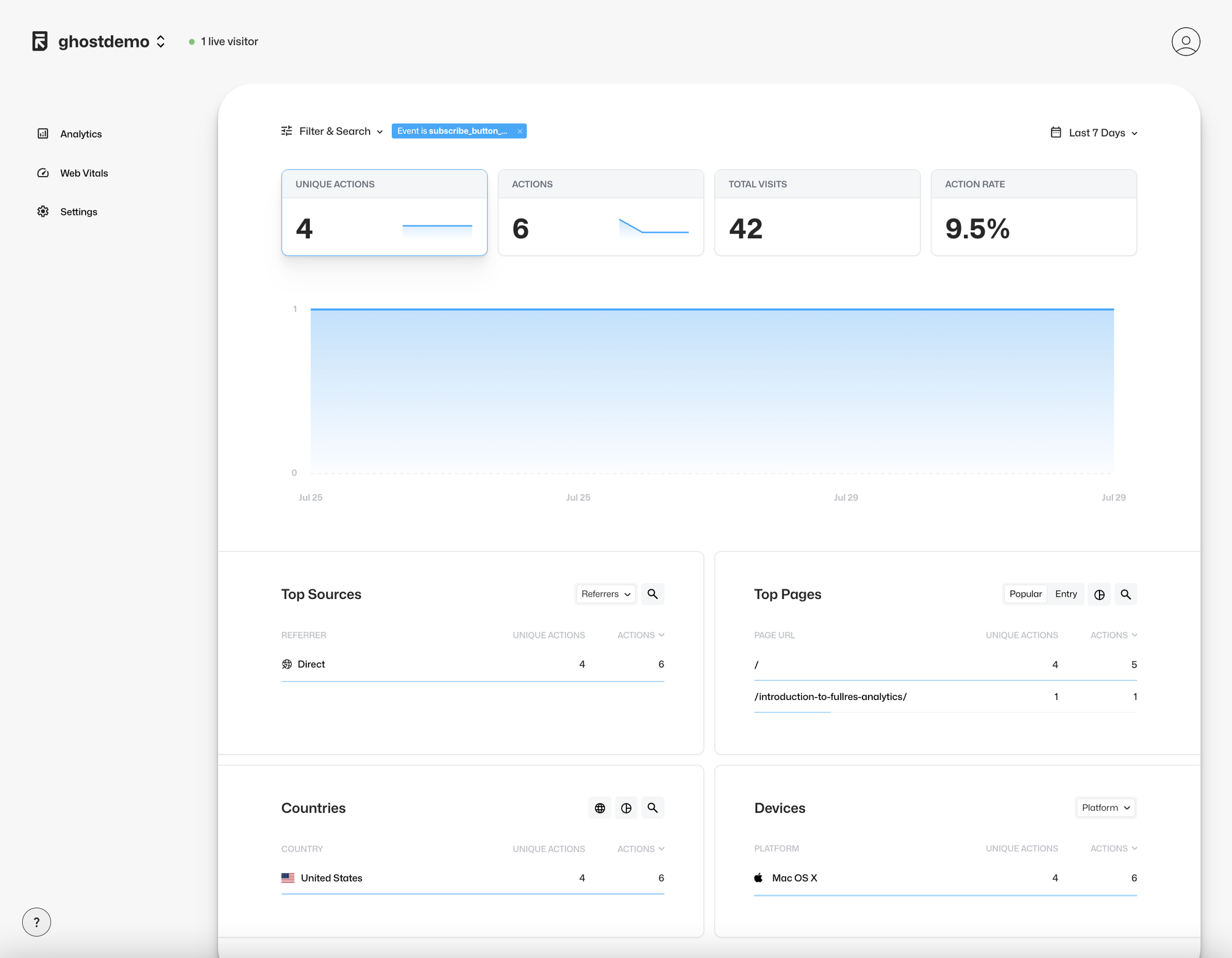Remove the subscribe_button event filter

(x=520, y=131)
